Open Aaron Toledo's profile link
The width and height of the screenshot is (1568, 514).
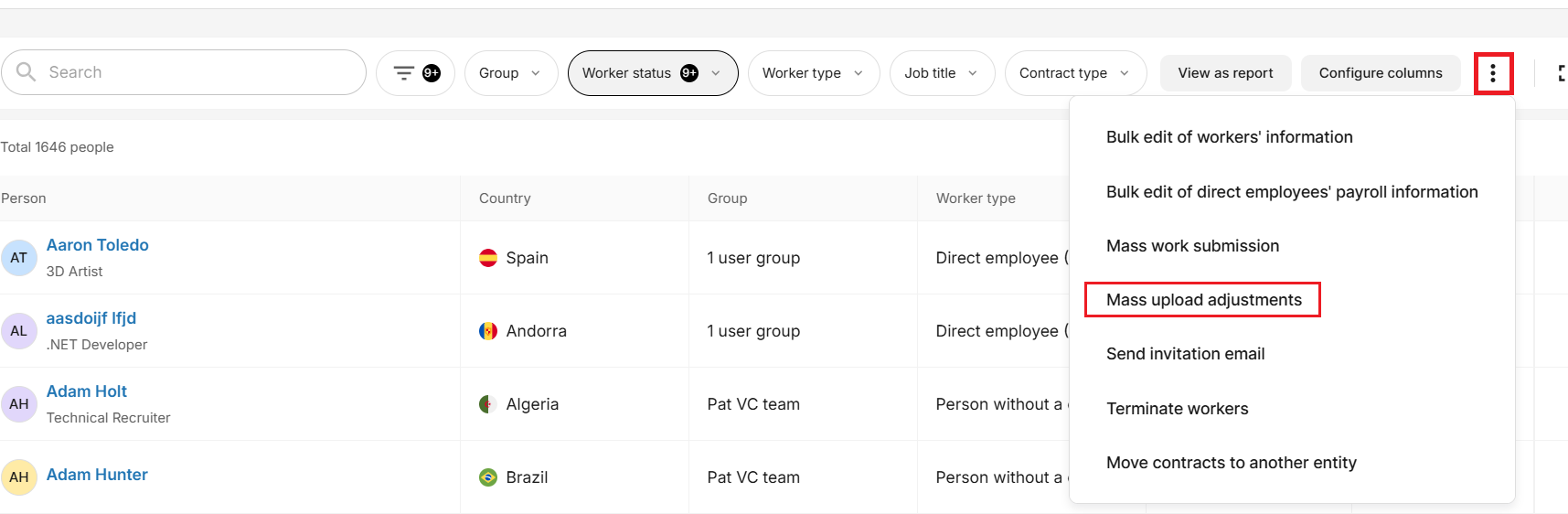[x=97, y=245]
